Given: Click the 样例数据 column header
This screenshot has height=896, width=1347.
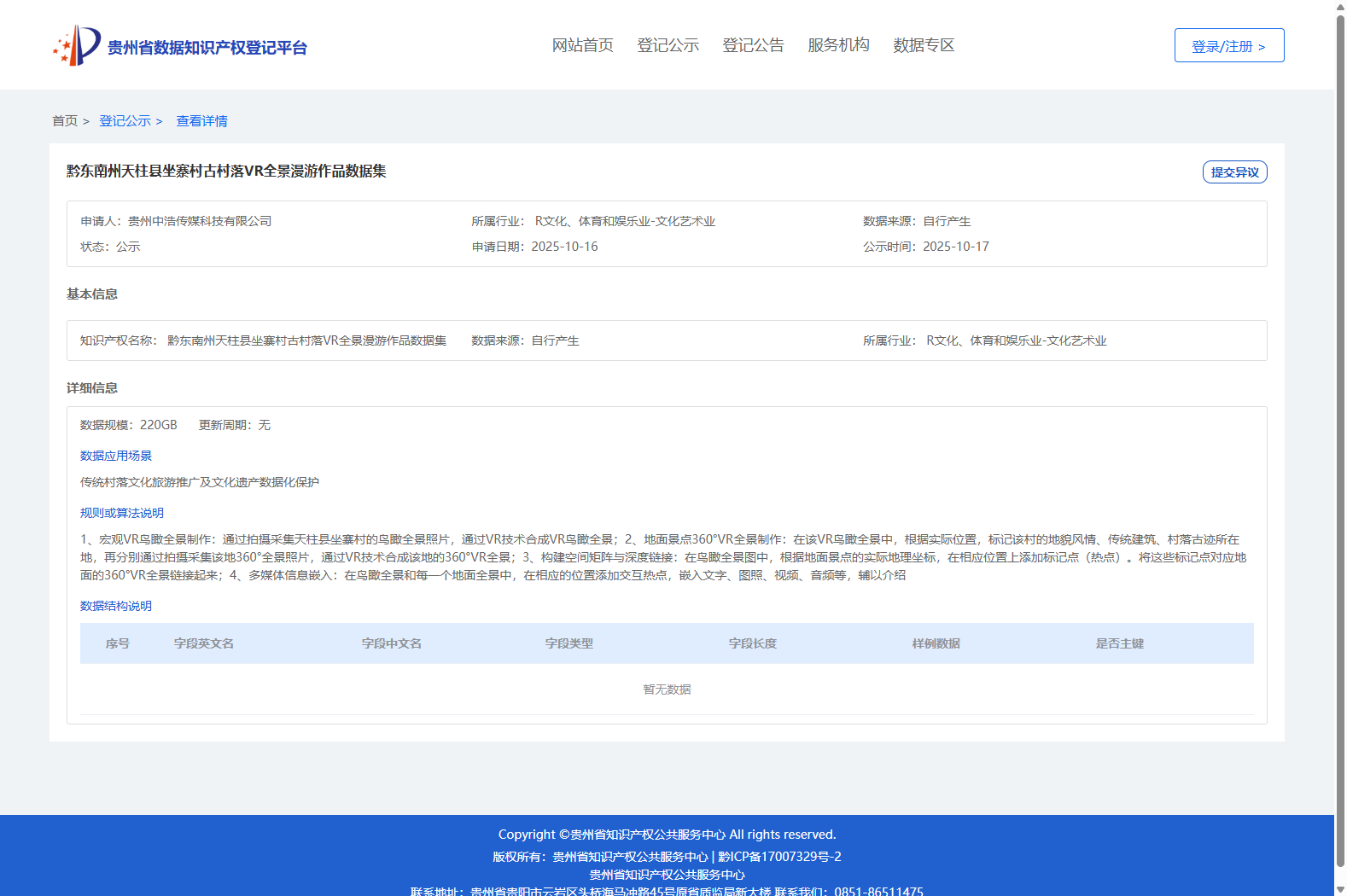Looking at the screenshot, I should [x=936, y=643].
